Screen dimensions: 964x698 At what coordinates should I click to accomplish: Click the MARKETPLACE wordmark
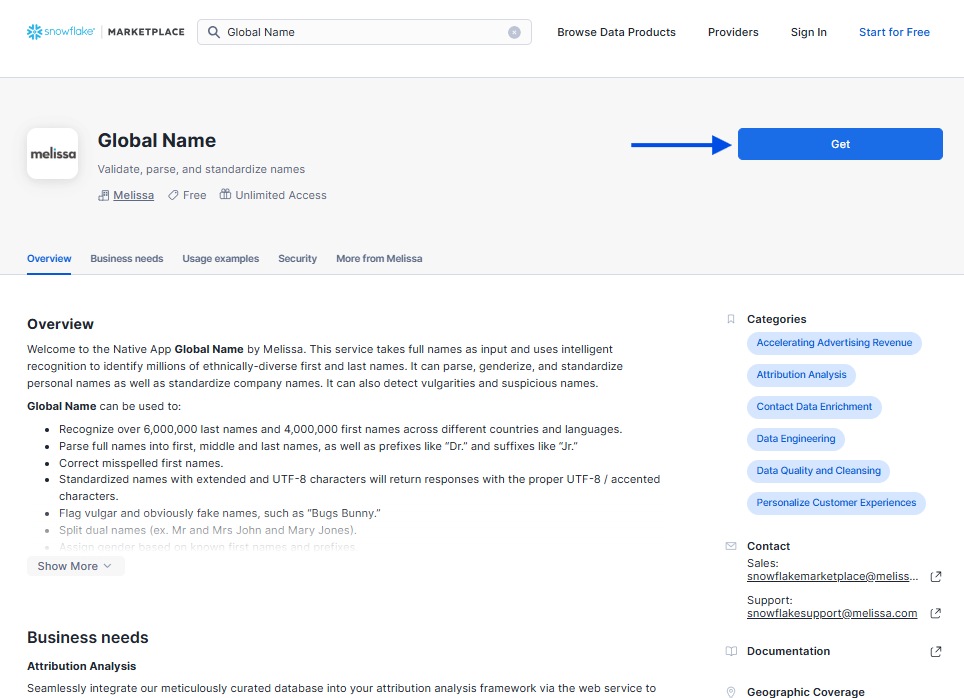pos(146,32)
